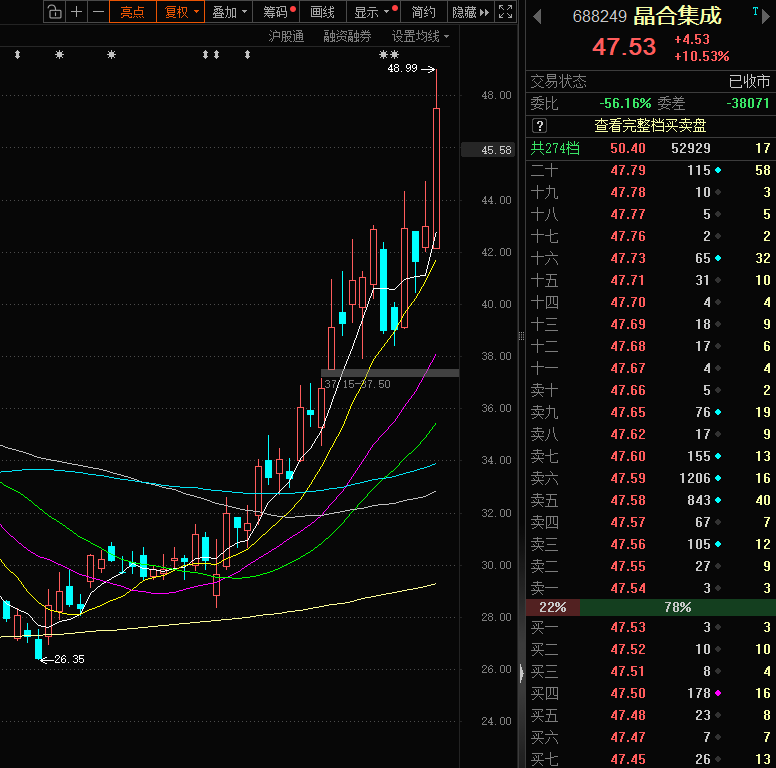Select the 卖六 47.59 ask row

tap(650, 478)
